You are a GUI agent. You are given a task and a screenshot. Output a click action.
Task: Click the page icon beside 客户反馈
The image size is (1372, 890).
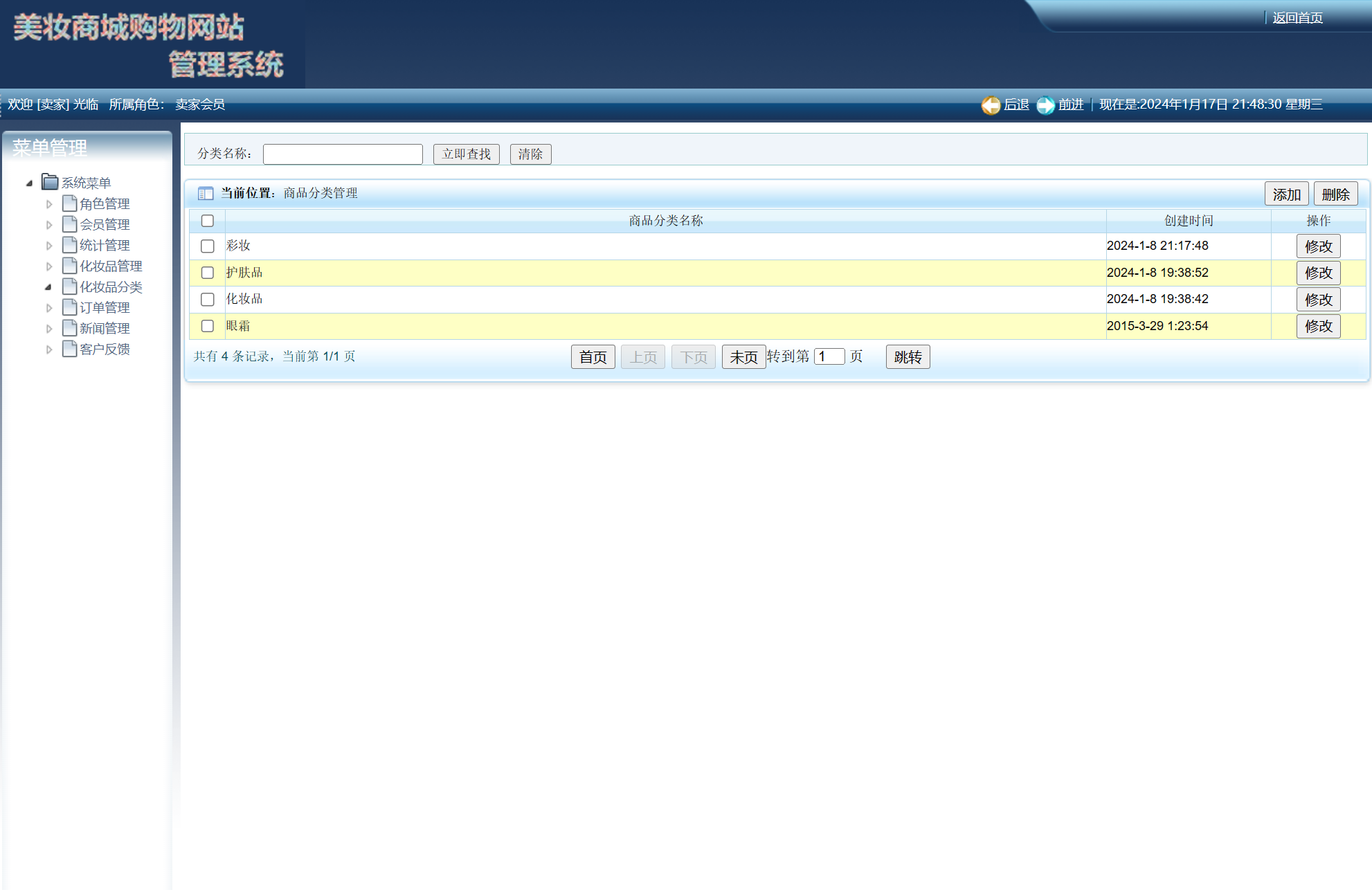point(69,349)
